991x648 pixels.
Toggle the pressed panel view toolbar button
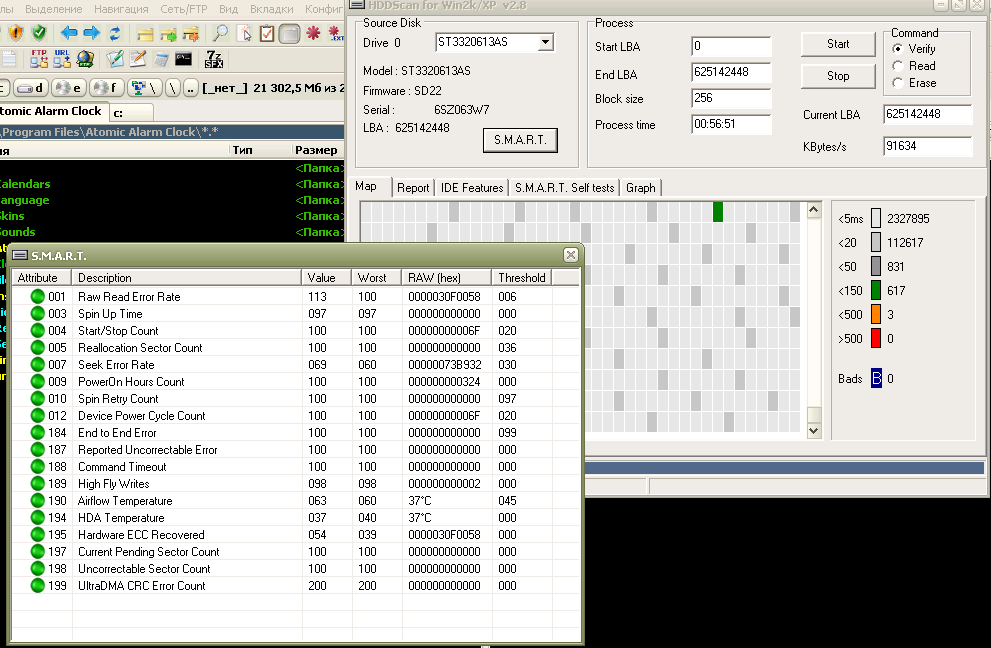(289, 34)
